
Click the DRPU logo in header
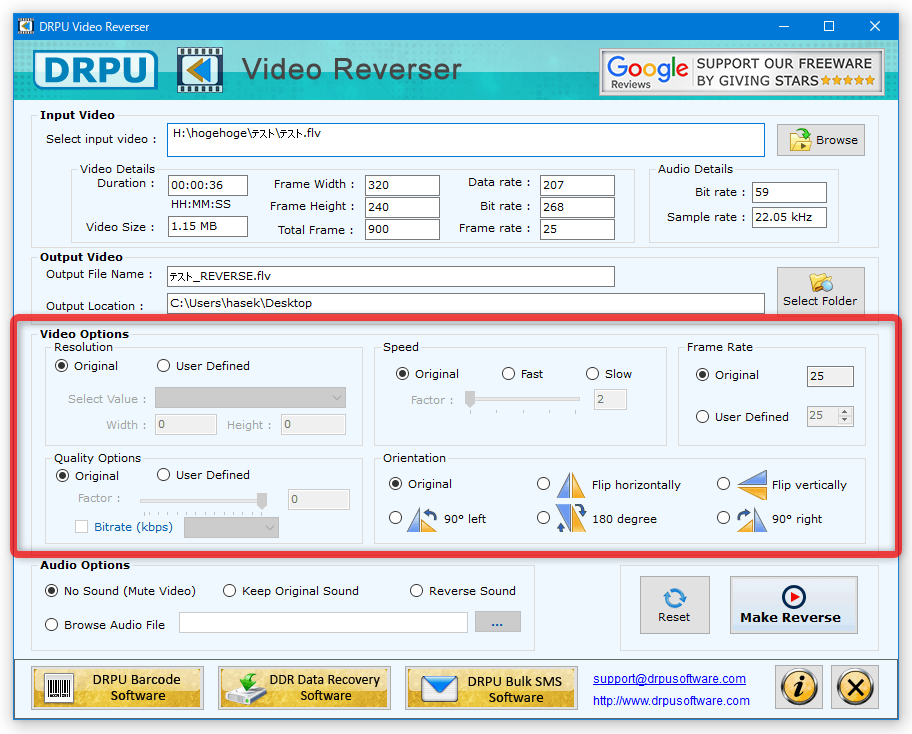point(95,70)
